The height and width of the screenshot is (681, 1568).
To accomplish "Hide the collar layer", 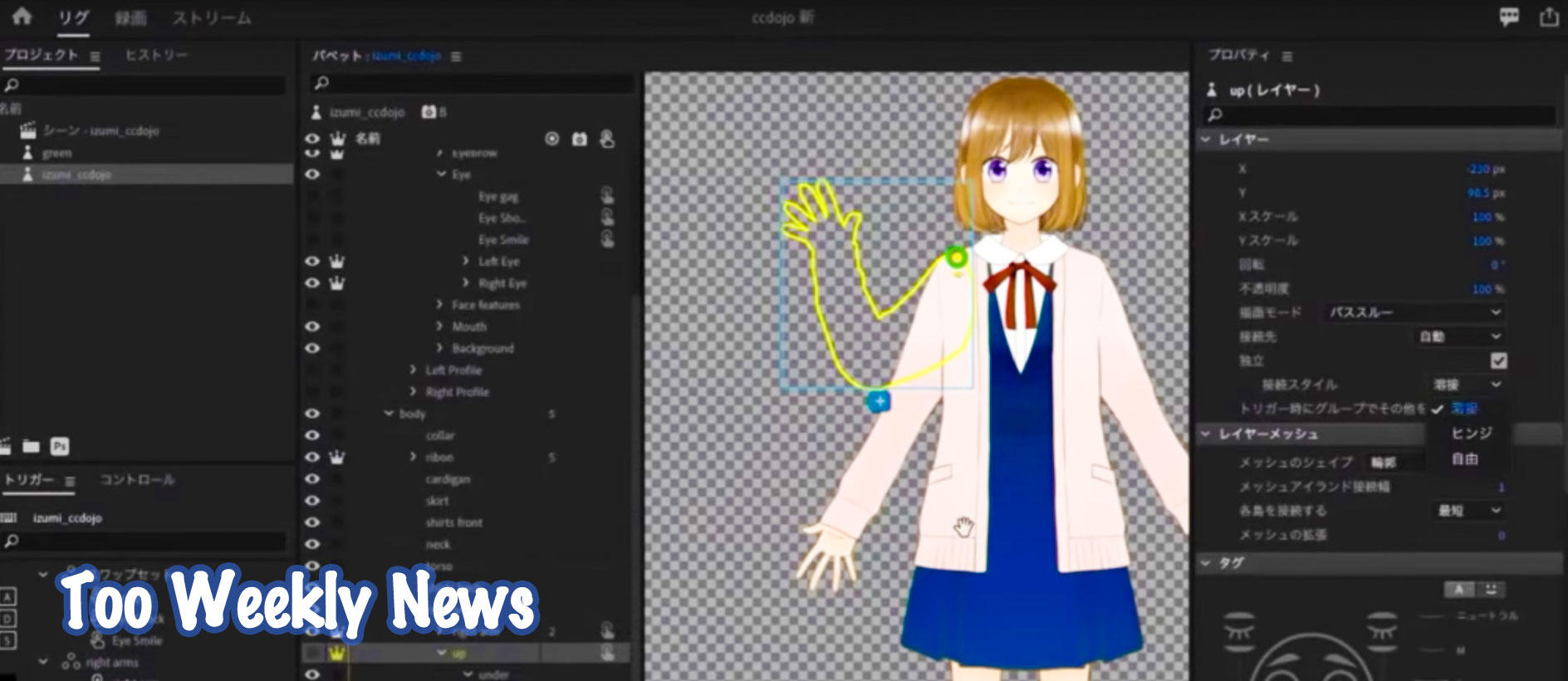I will pos(312,435).
